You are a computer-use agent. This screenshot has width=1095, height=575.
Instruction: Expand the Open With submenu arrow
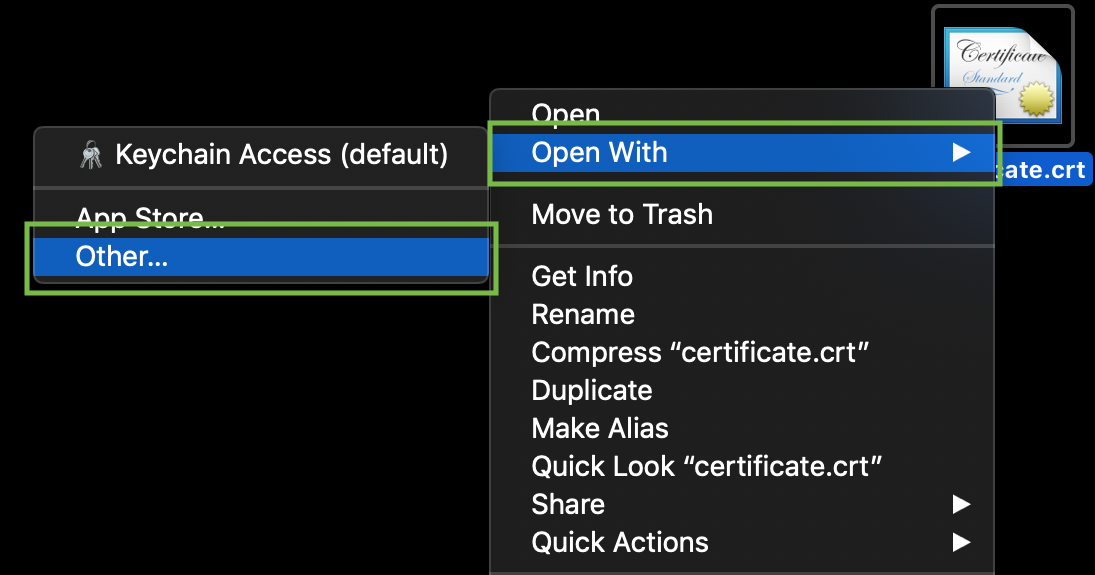[961, 152]
